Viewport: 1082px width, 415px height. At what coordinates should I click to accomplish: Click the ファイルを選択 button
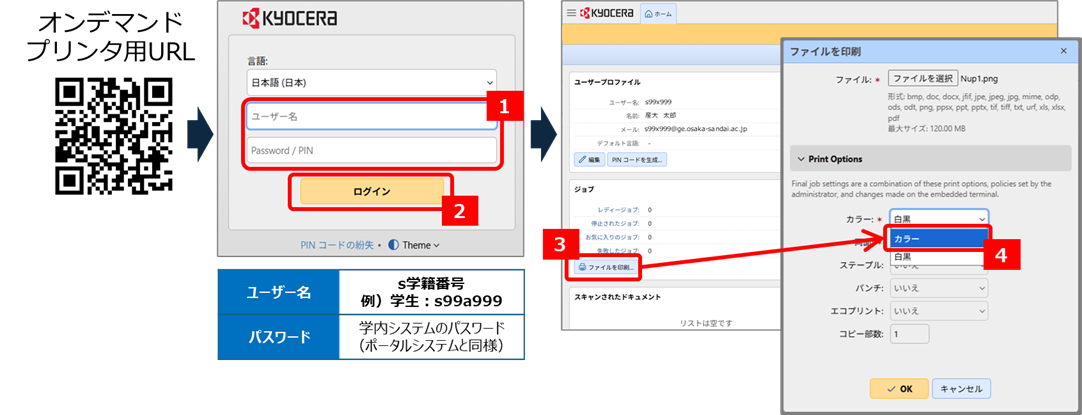[x=921, y=77]
